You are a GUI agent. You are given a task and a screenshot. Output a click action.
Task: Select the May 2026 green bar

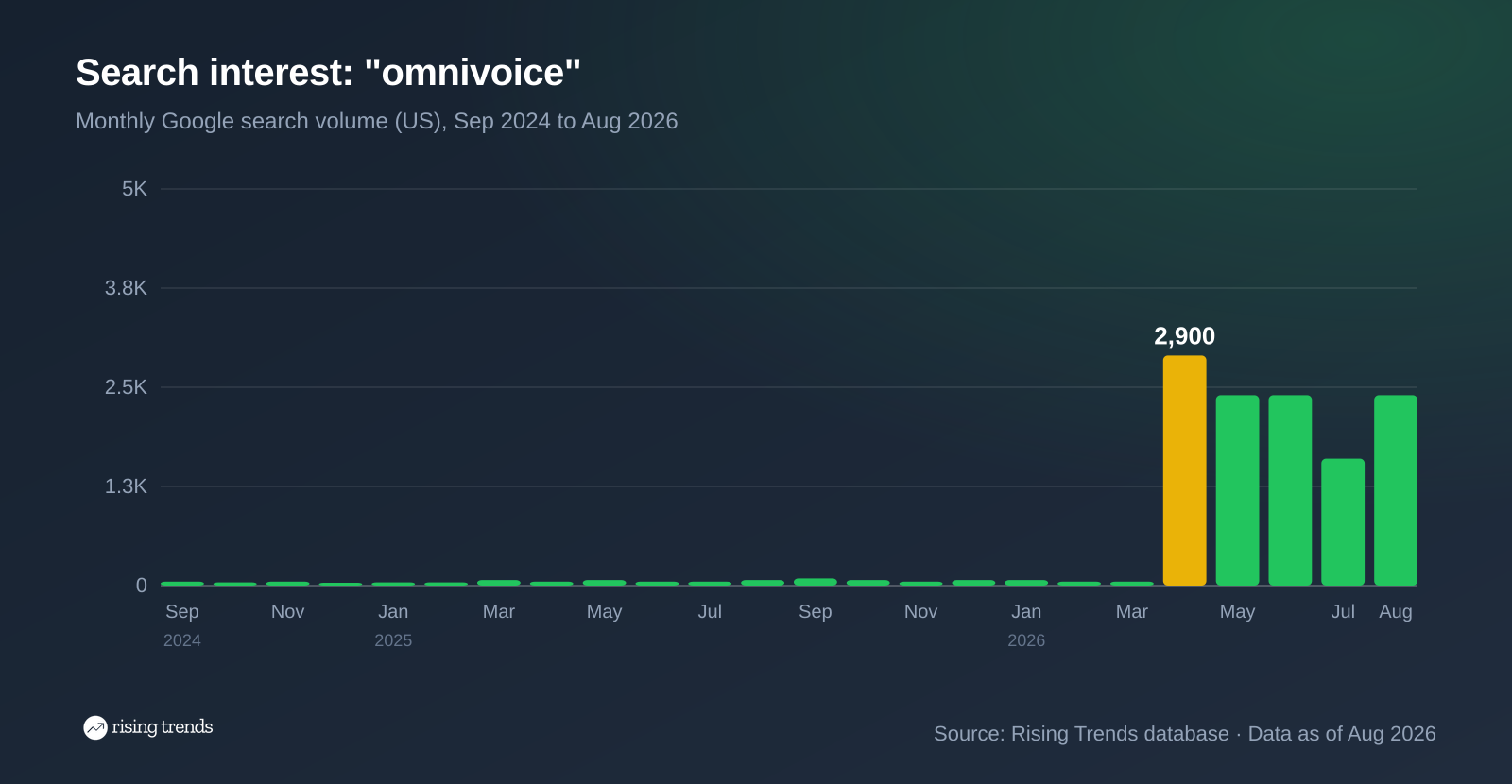coord(1237,490)
